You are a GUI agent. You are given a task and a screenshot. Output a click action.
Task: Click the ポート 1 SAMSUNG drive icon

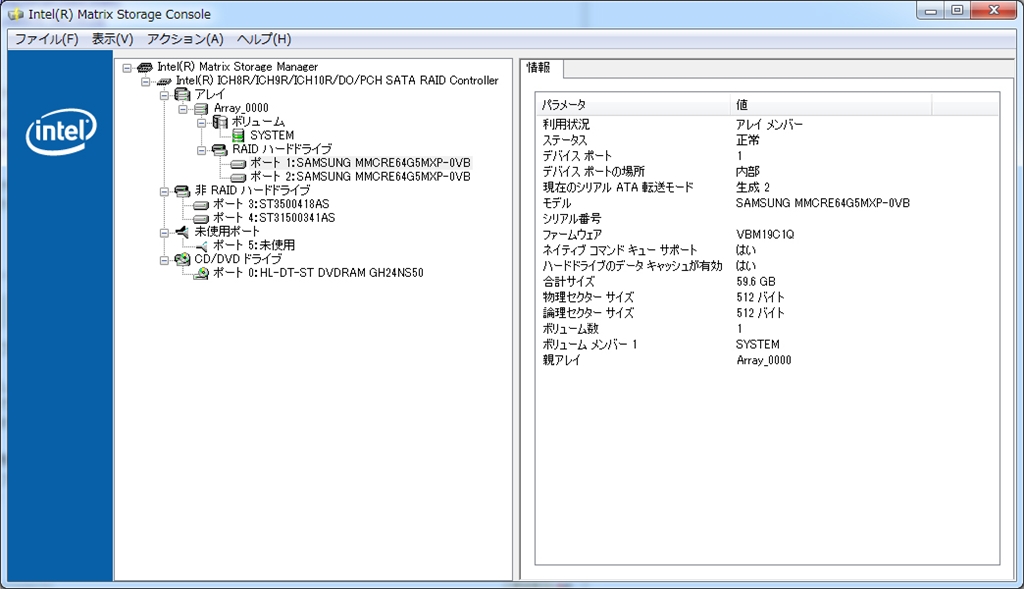pyautogui.click(x=238, y=163)
